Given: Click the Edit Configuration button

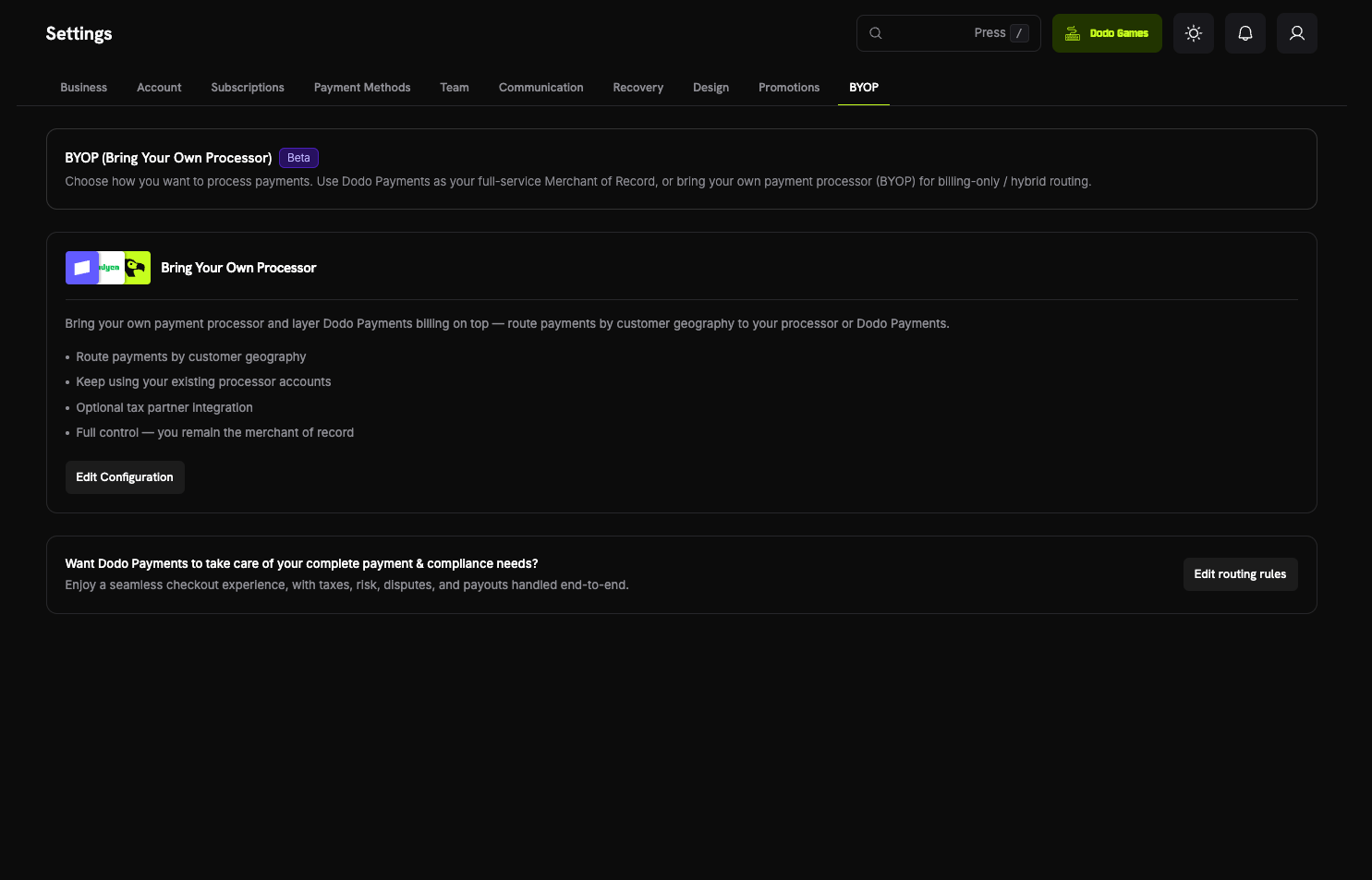Looking at the screenshot, I should 125,477.
